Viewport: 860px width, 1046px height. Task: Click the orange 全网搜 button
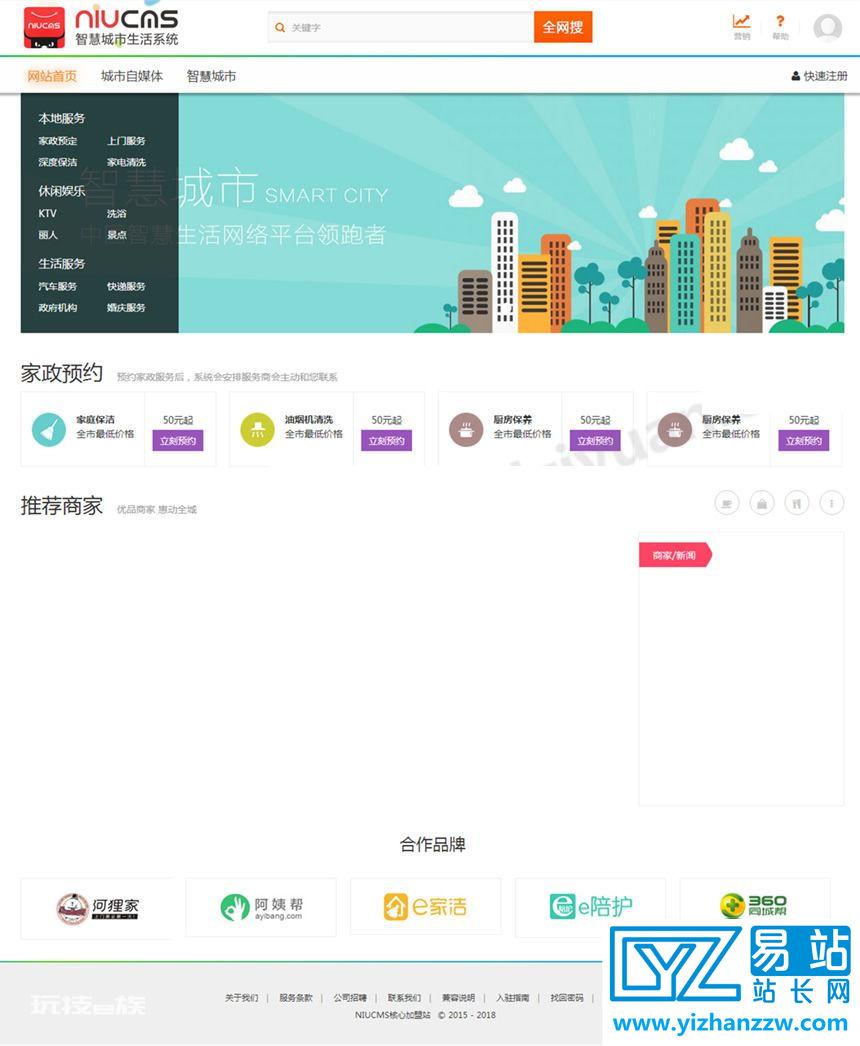pyautogui.click(x=562, y=27)
